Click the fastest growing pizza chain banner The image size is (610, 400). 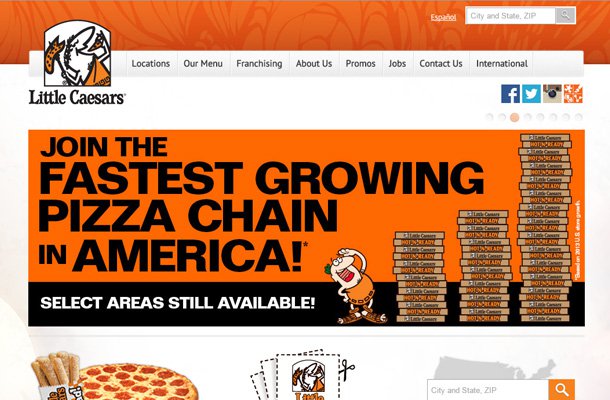click(306, 228)
